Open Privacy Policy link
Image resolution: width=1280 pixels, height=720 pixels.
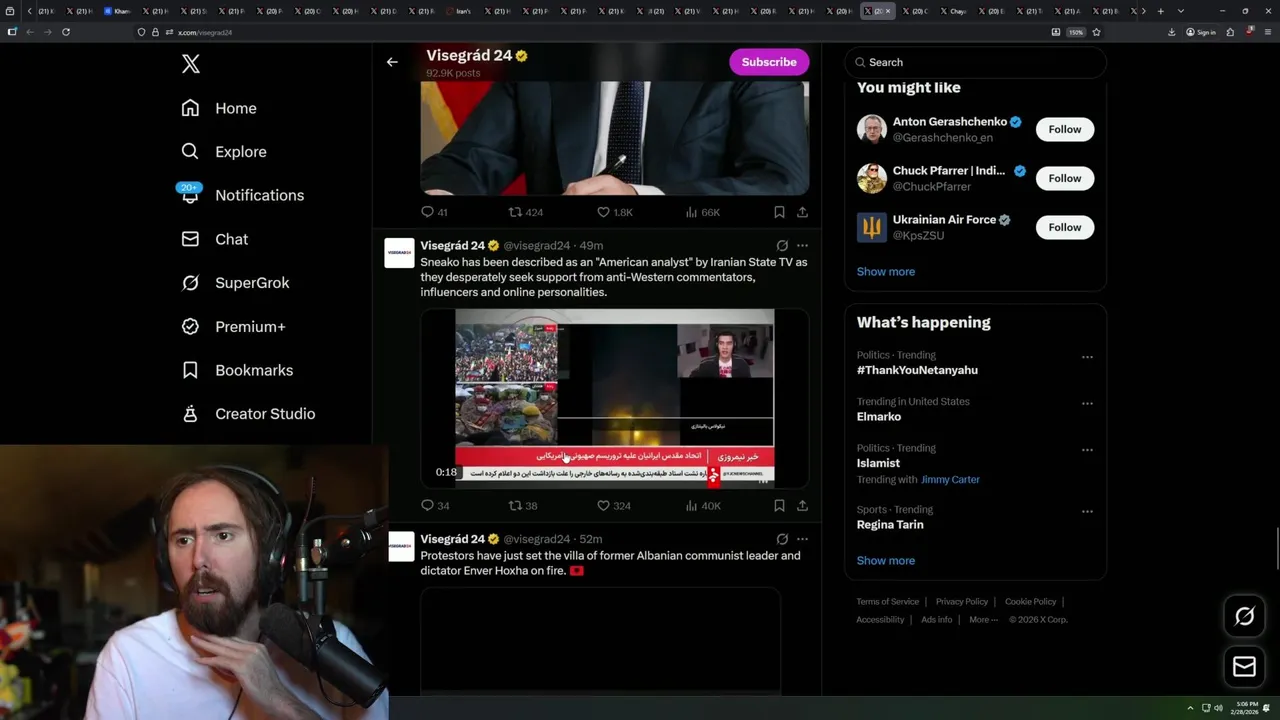tap(961, 602)
